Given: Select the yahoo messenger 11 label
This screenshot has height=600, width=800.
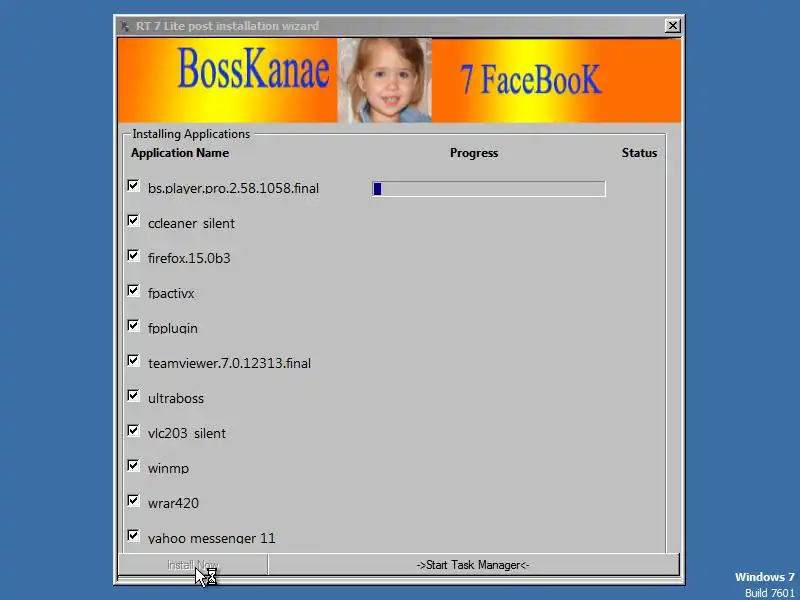Looking at the screenshot, I should pos(211,538).
